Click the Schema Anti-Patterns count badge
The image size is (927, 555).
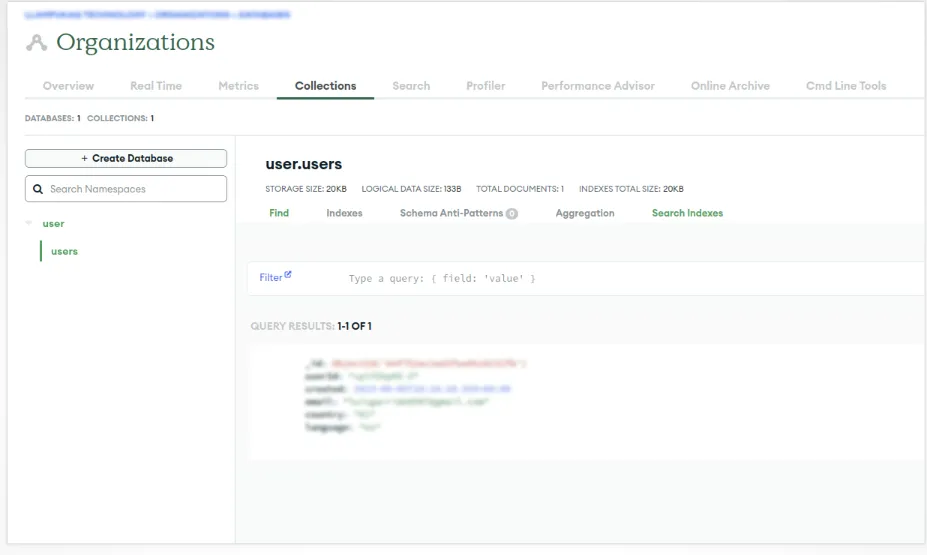[x=512, y=214]
